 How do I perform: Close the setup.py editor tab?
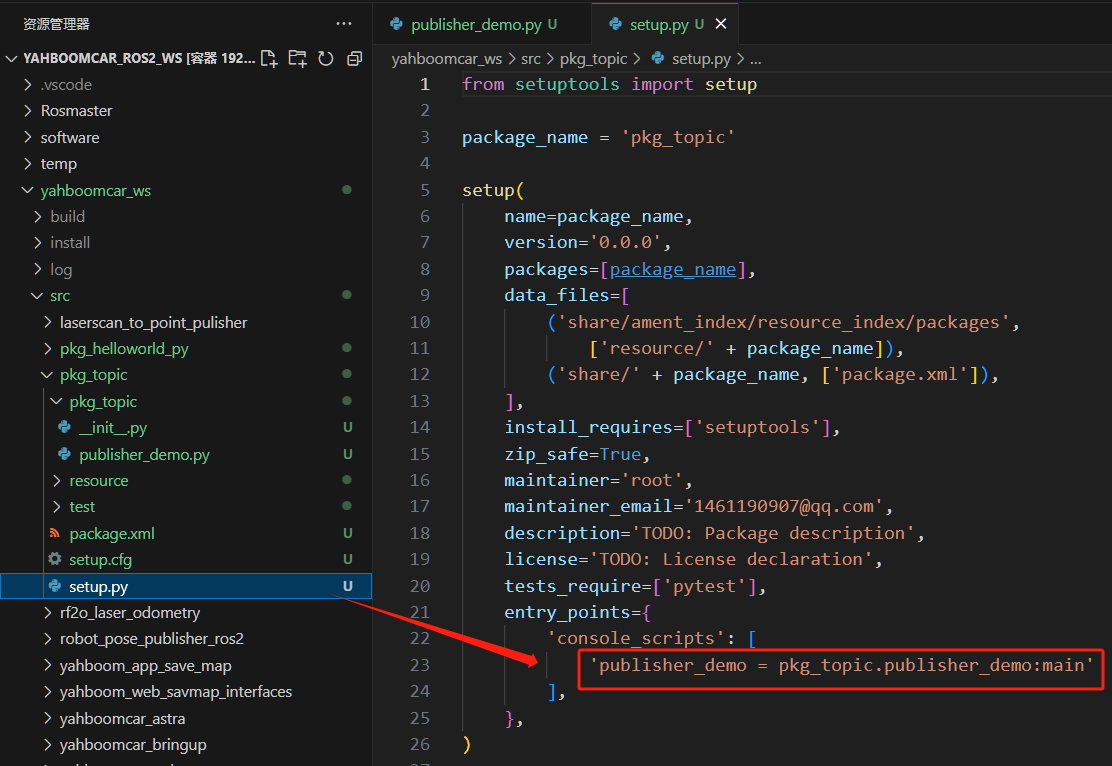point(721,24)
